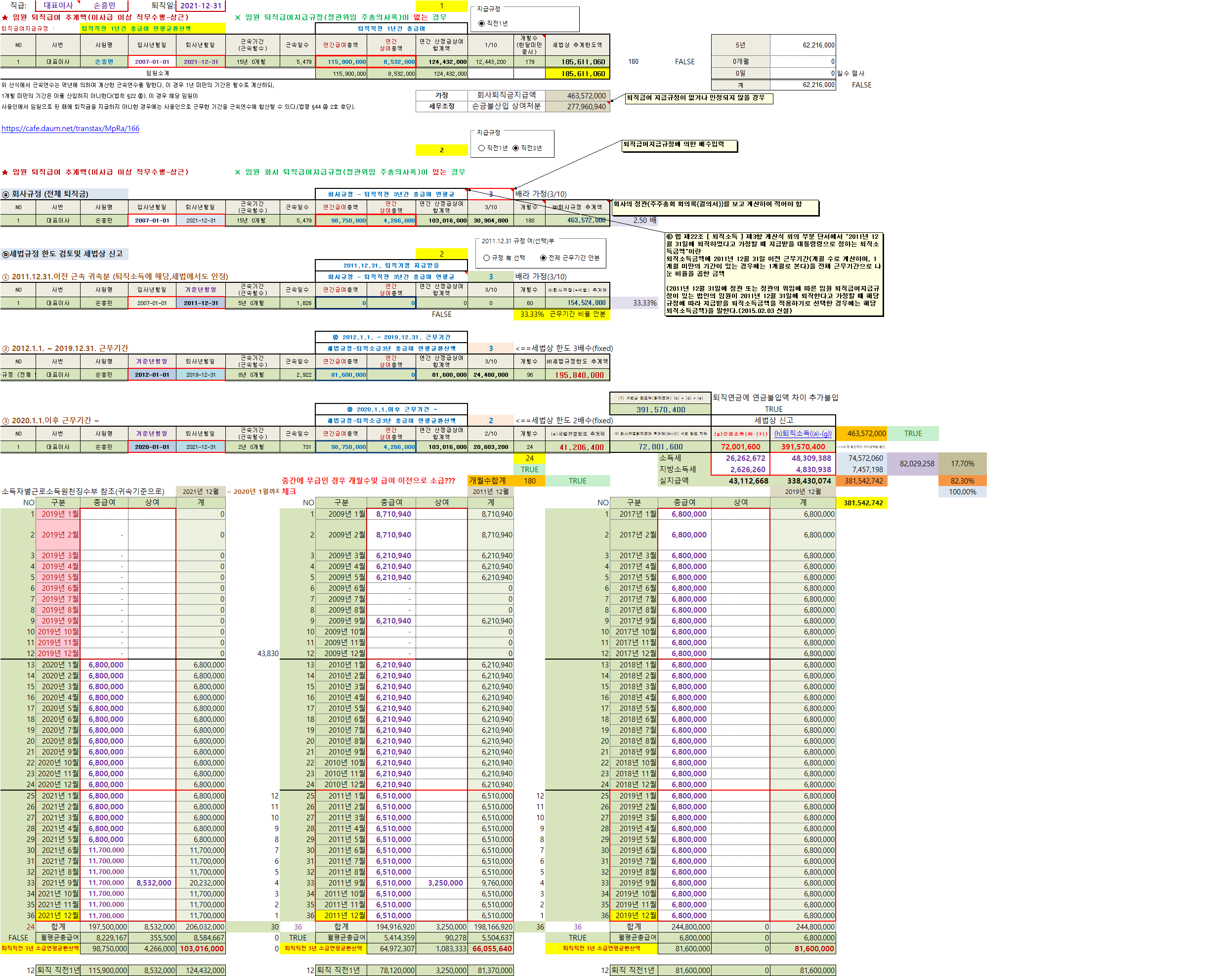Select the 회사의 정관 comment note box
Screen dimensions: 1232x976
click(715, 208)
